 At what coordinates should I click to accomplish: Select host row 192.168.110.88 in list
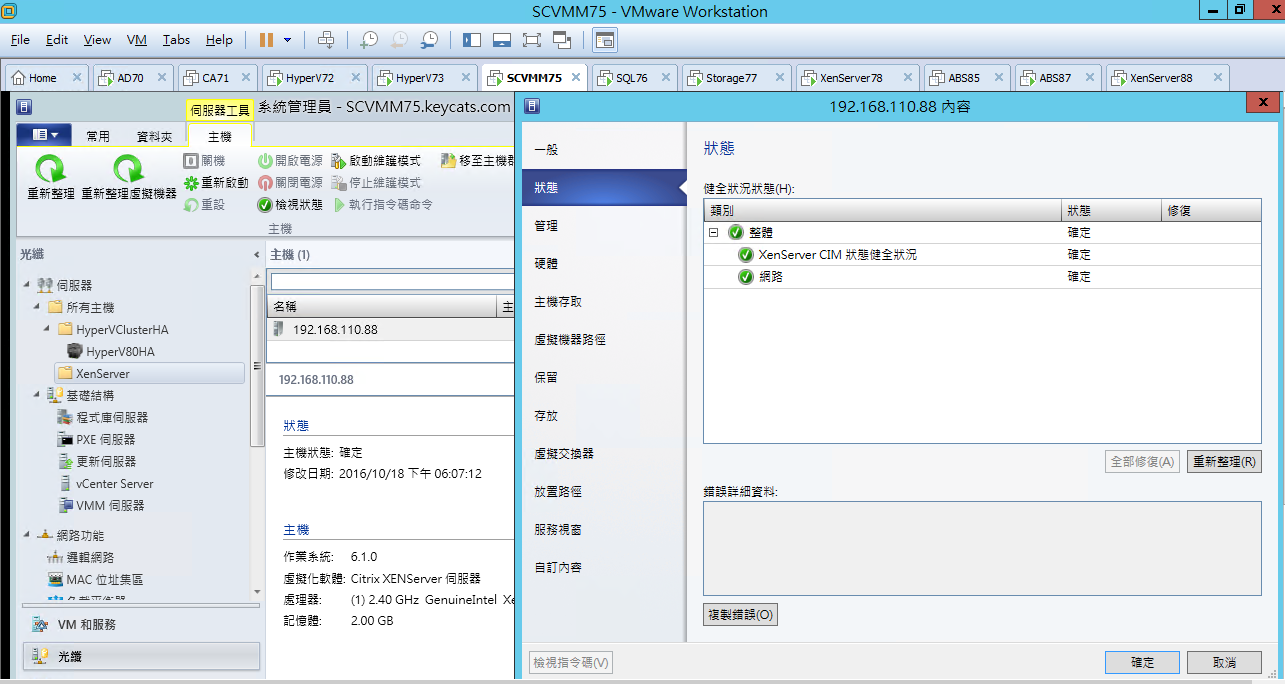pos(392,330)
